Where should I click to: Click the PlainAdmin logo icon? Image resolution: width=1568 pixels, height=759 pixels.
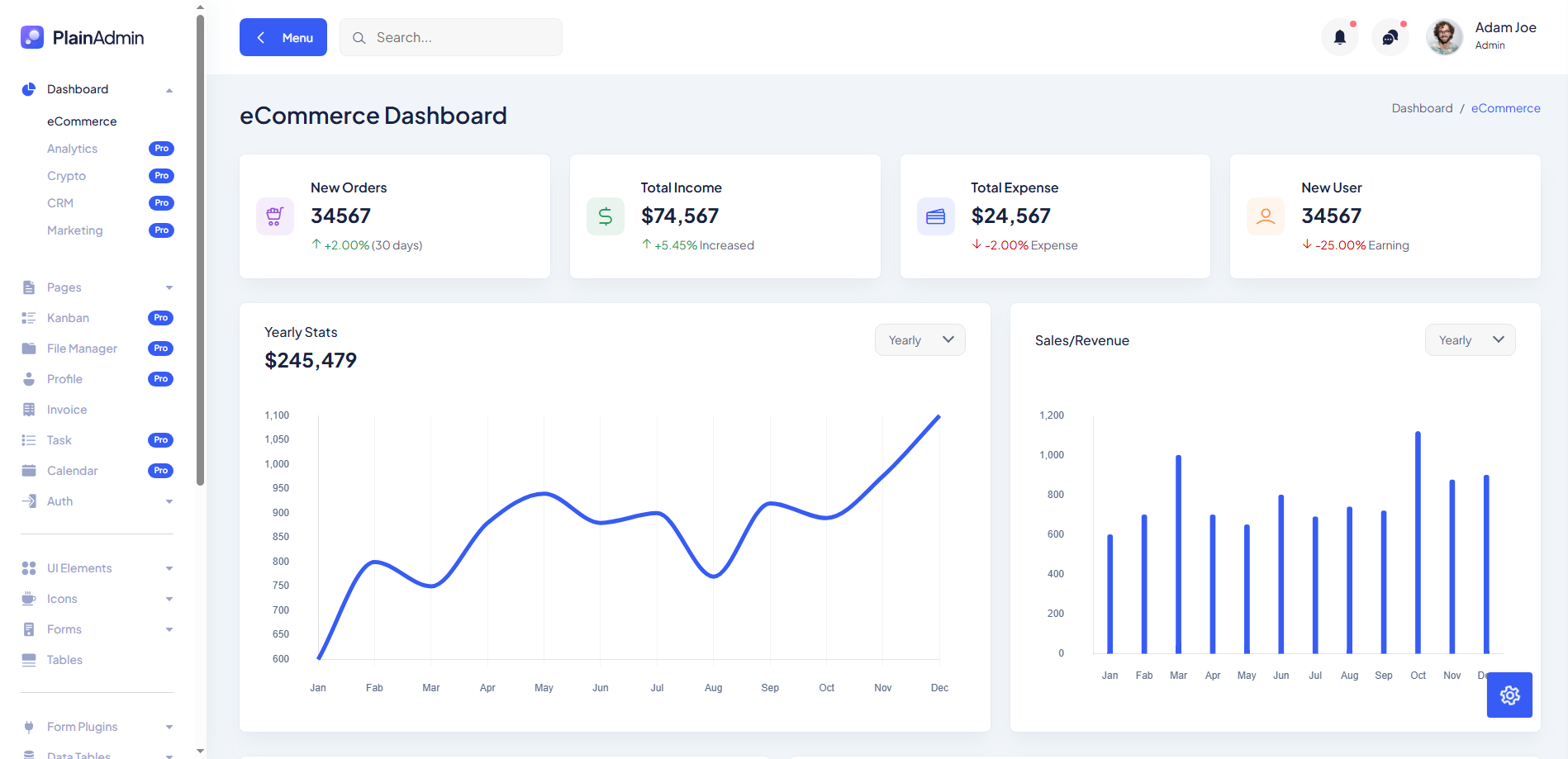32,37
